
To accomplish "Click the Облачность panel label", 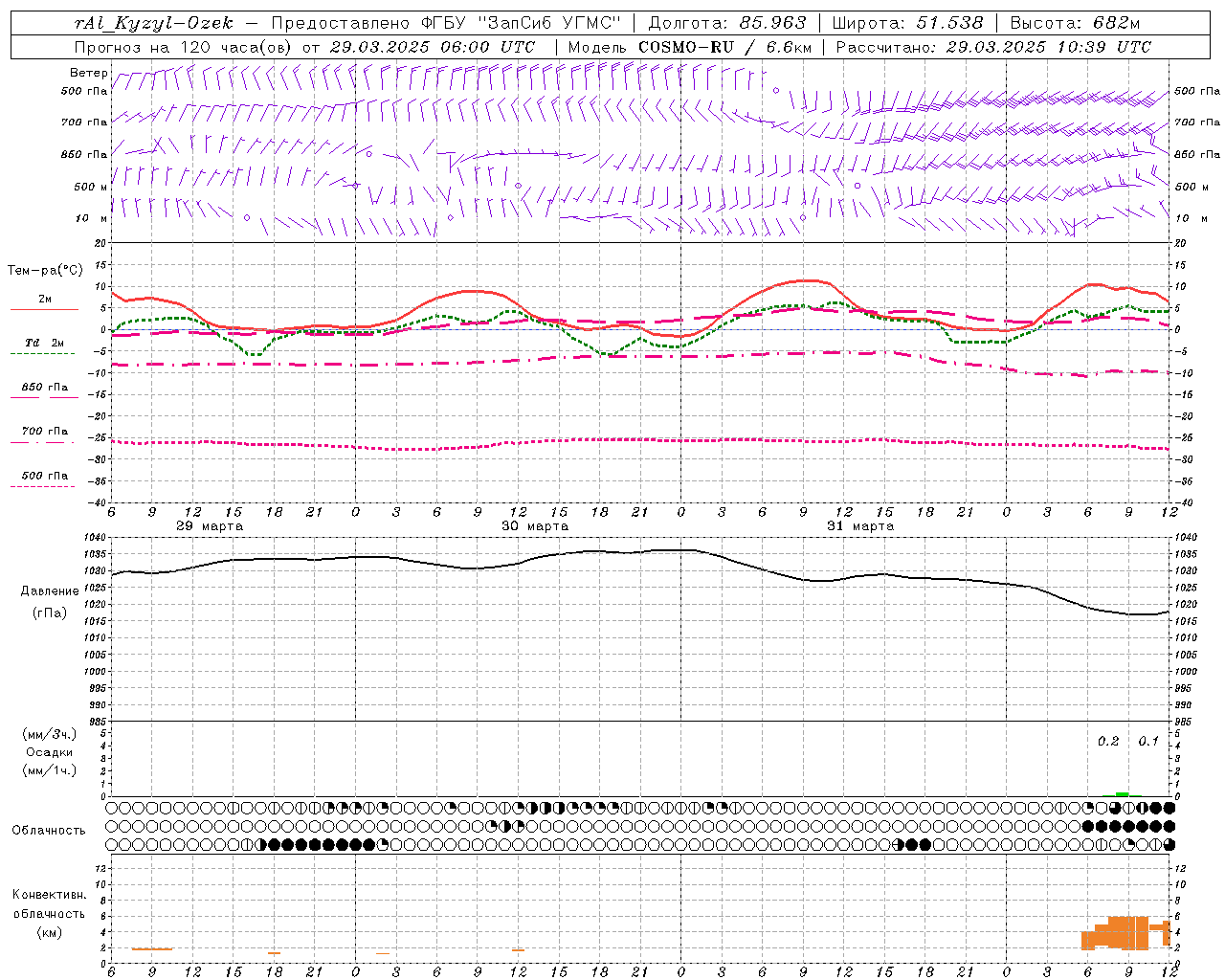I will (x=49, y=831).
